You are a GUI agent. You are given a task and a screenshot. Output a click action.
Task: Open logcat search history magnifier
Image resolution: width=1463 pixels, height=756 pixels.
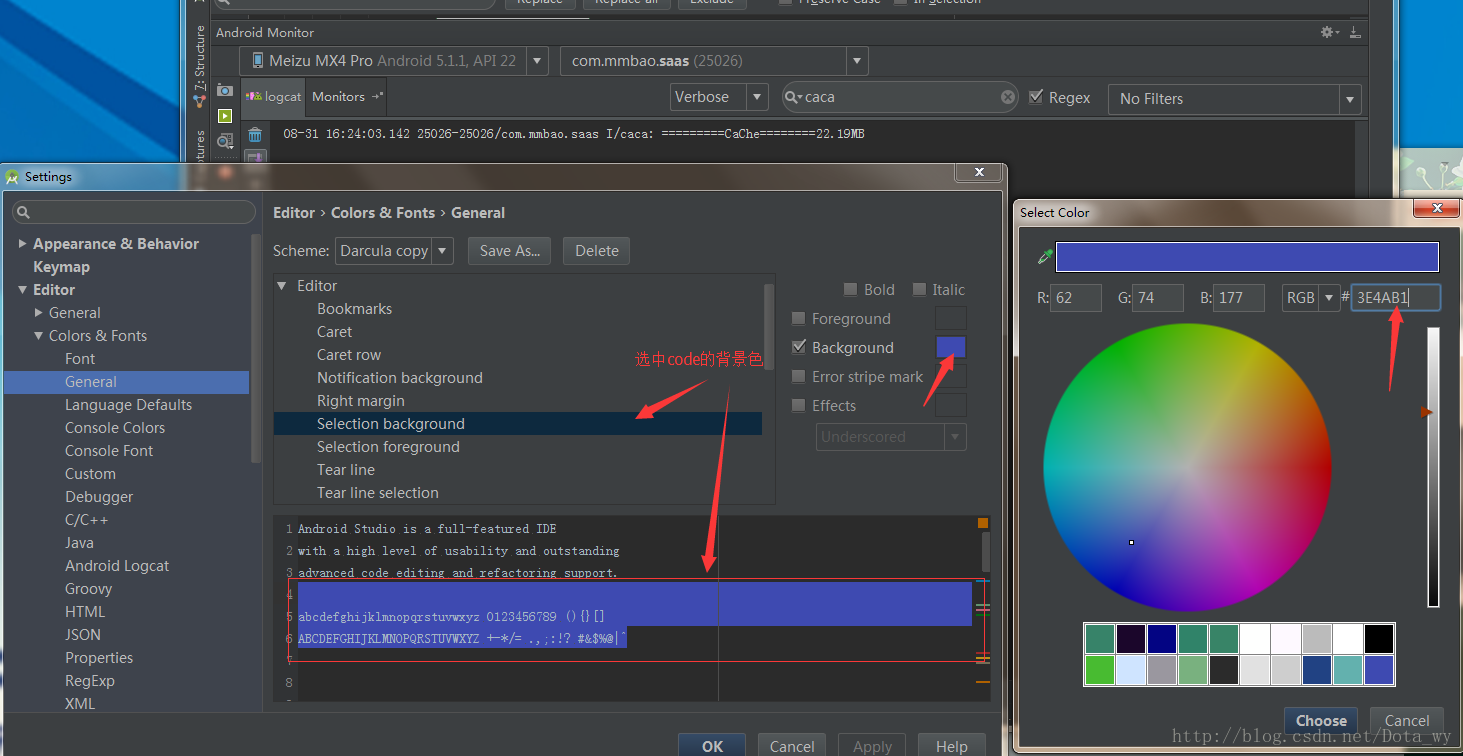[x=793, y=97]
